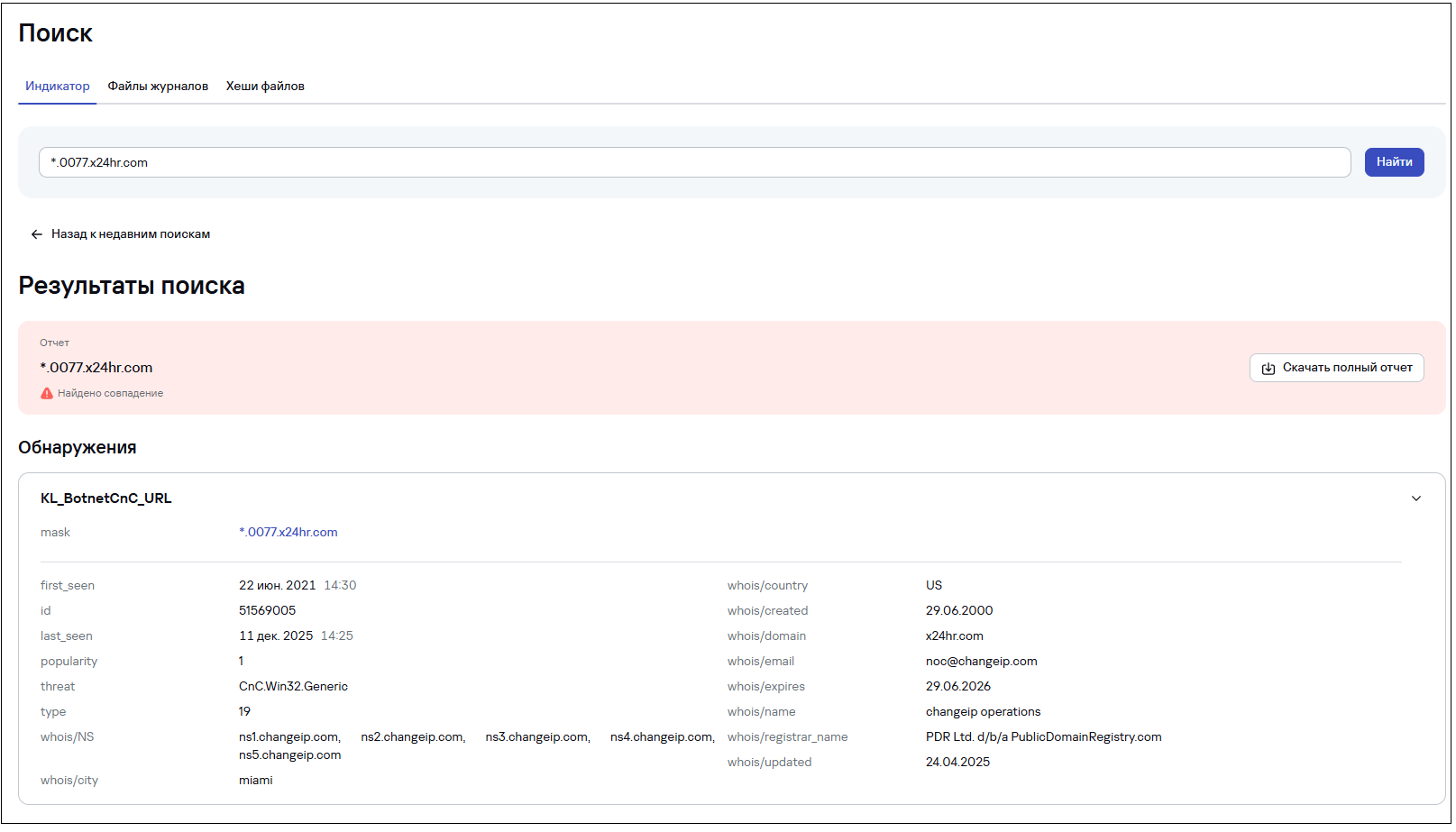1456x832 pixels.
Task: Select the threat value CnC.Win32.Generic
Action: tap(293, 687)
